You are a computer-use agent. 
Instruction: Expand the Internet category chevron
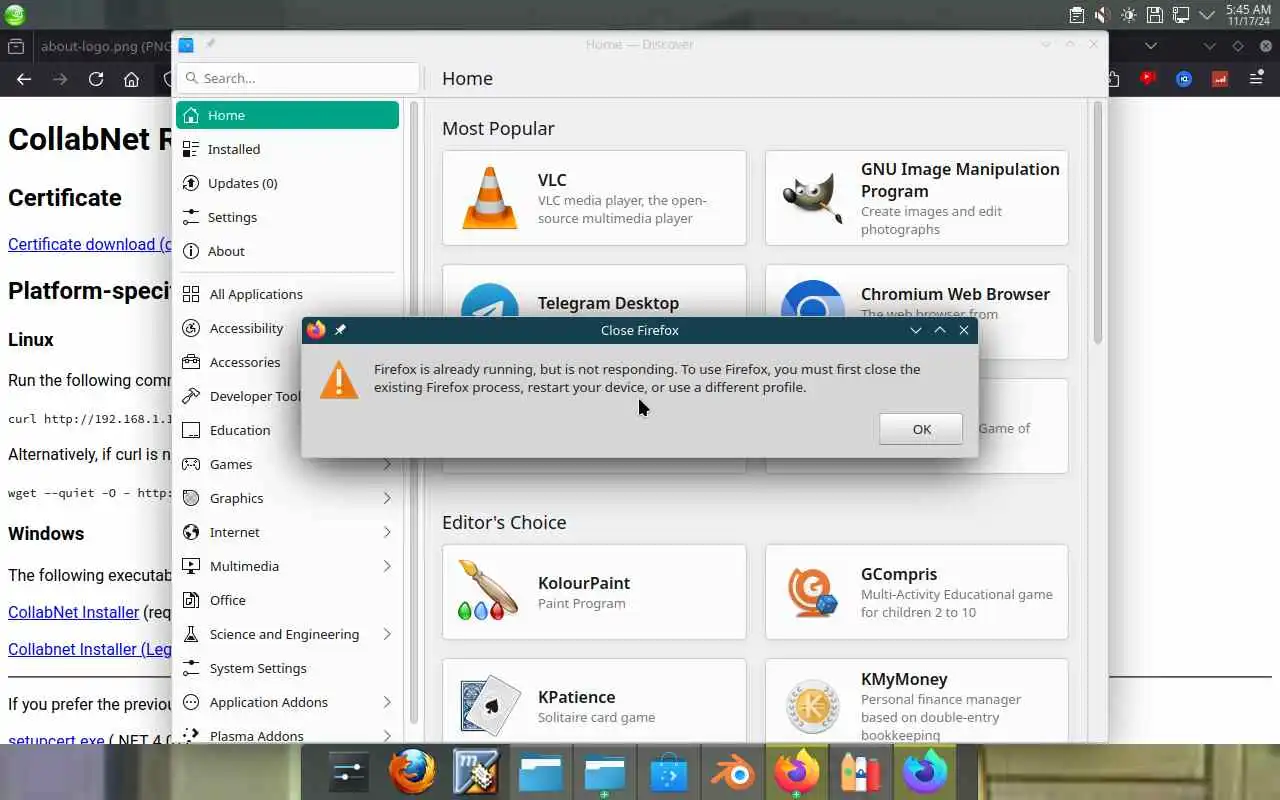point(387,532)
